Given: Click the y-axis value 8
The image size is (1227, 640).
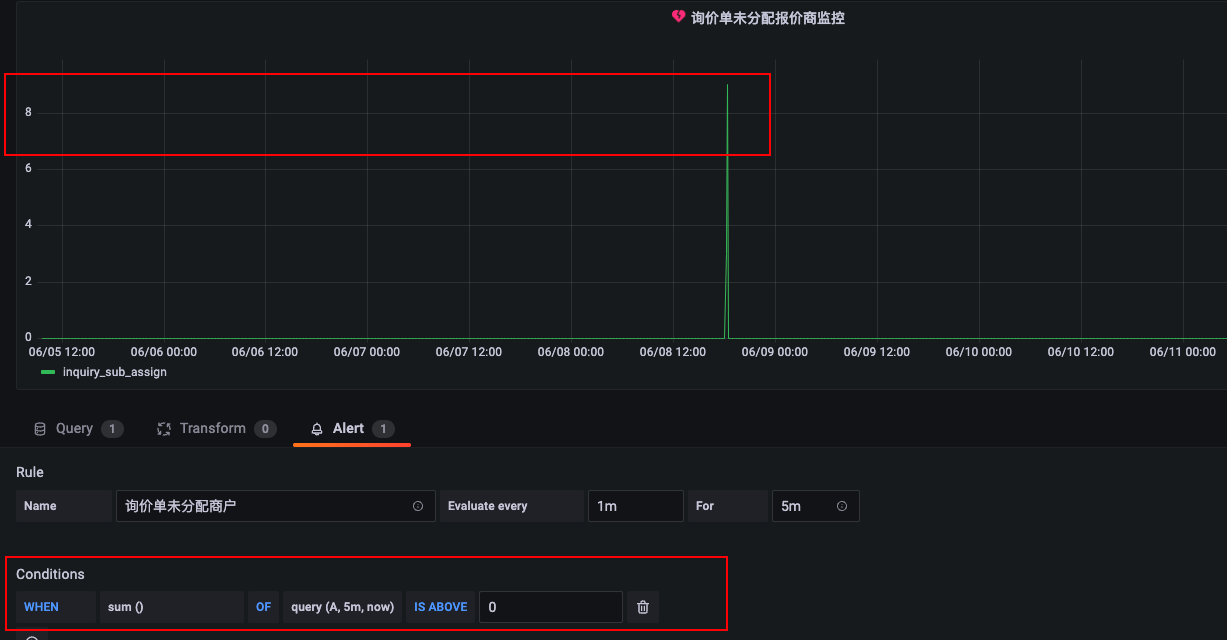Looking at the screenshot, I should point(28,112).
